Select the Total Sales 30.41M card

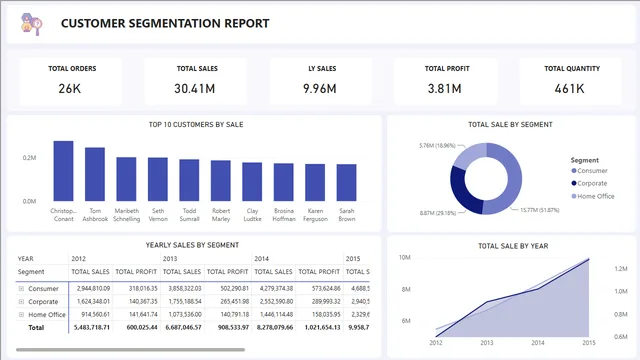(196, 81)
